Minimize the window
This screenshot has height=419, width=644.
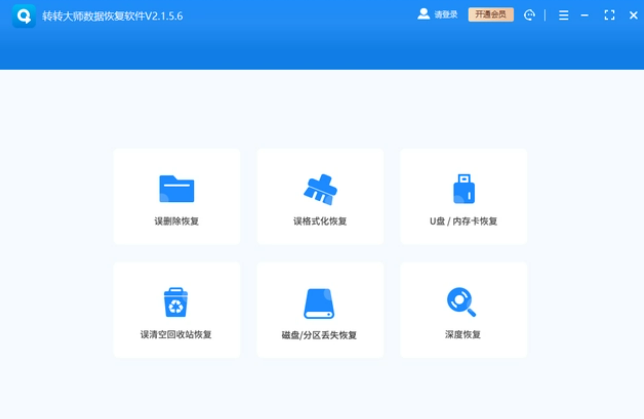click(584, 16)
